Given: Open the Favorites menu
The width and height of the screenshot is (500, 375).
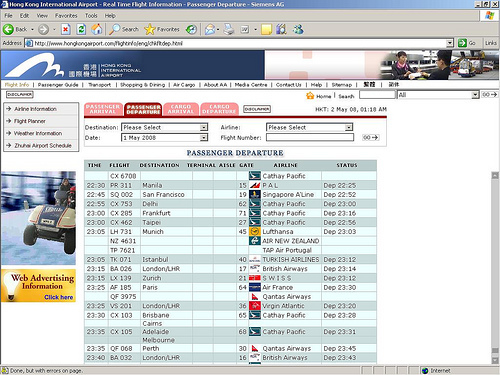Looking at the screenshot, I should [x=66, y=15].
